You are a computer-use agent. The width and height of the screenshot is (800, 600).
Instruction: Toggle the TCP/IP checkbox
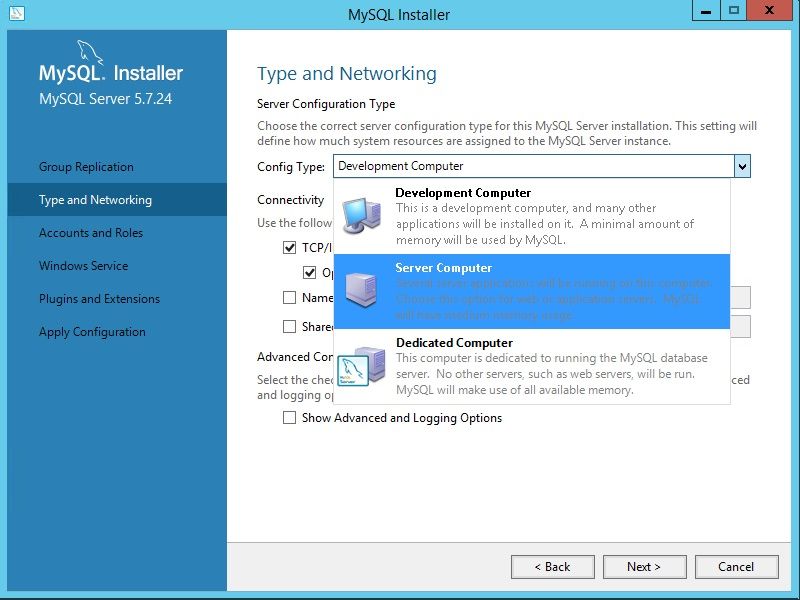(x=289, y=247)
